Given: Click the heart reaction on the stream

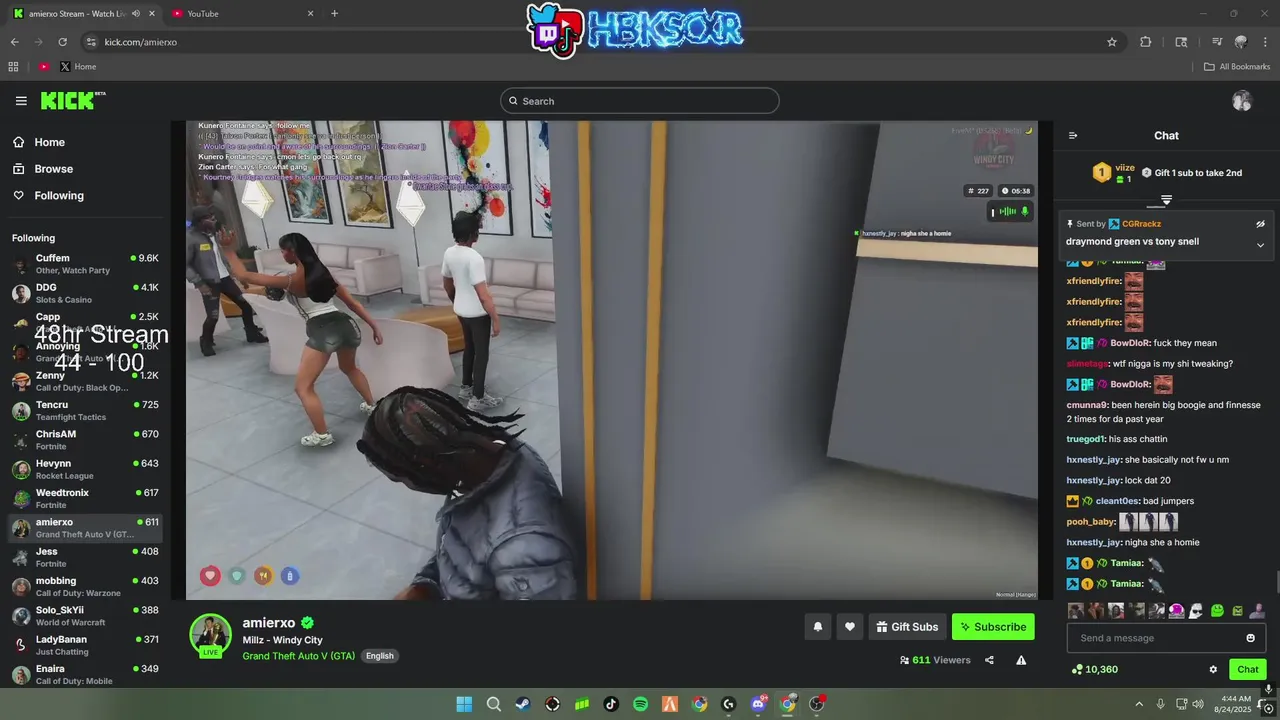Looking at the screenshot, I should [210, 575].
